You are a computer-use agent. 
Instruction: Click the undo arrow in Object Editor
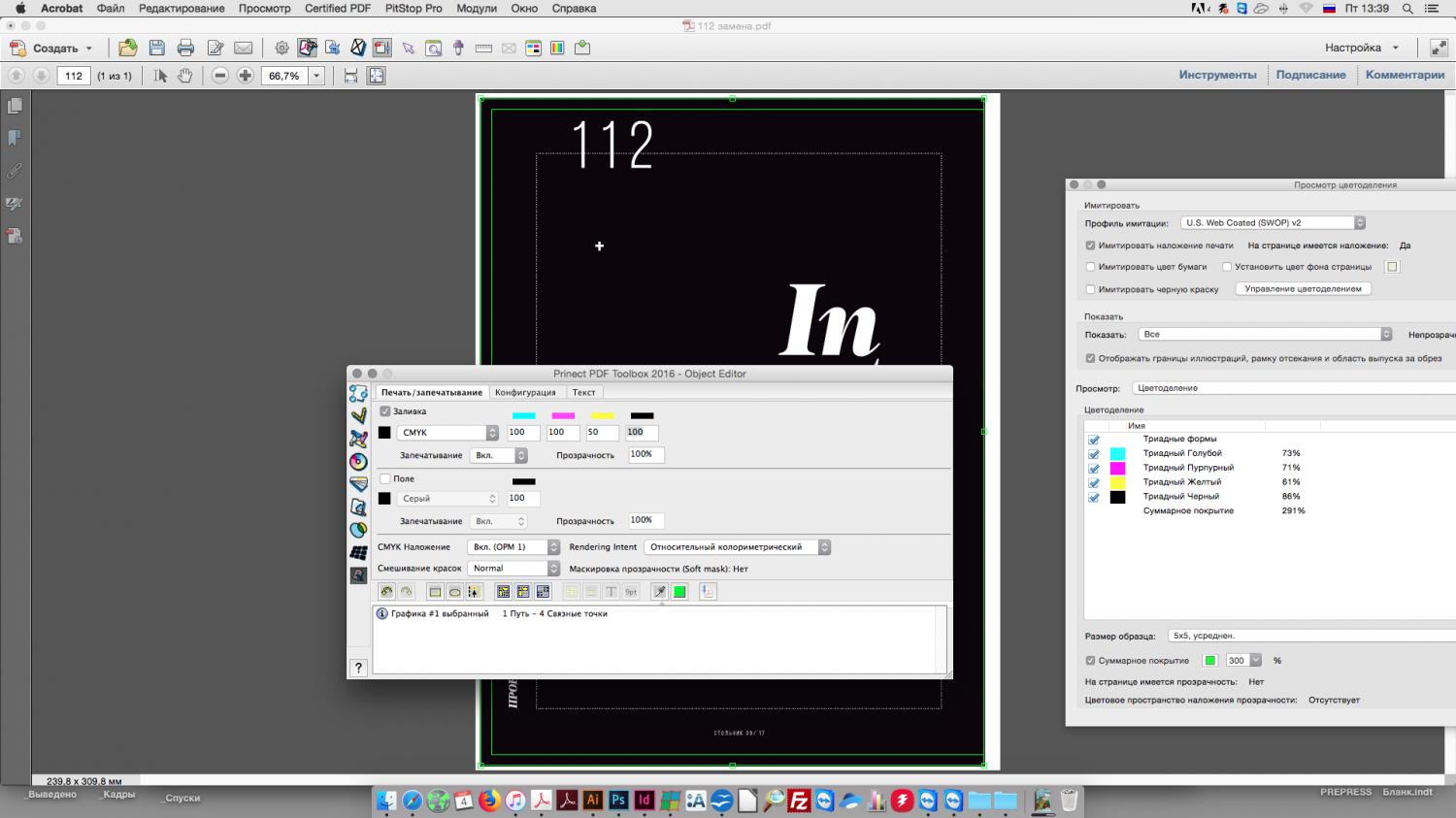pyautogui.click(x=386, y=592)
